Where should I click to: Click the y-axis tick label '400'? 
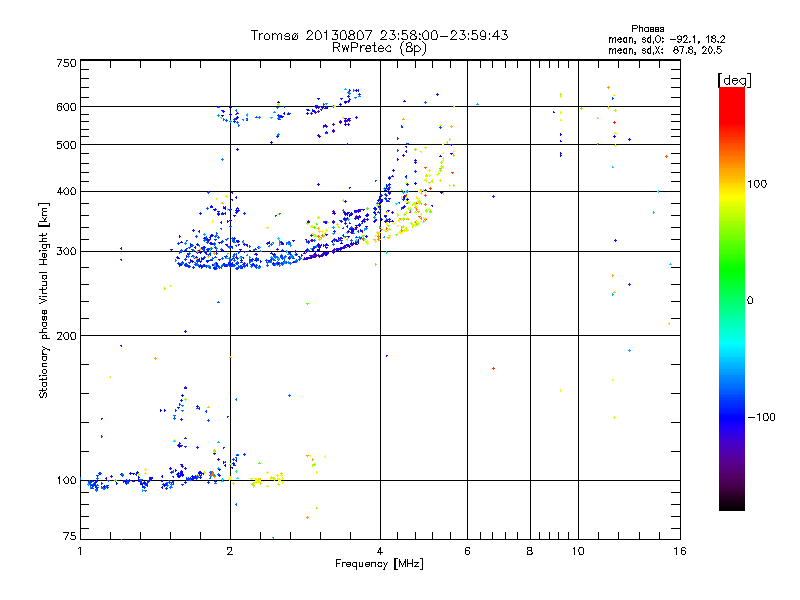(66, 191)
